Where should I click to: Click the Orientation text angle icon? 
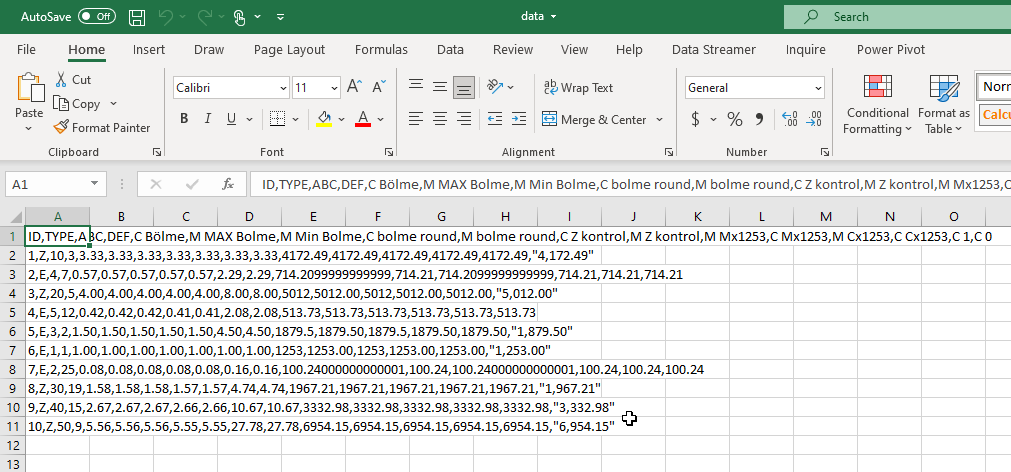pyautogui.click(x=495, y=86)
